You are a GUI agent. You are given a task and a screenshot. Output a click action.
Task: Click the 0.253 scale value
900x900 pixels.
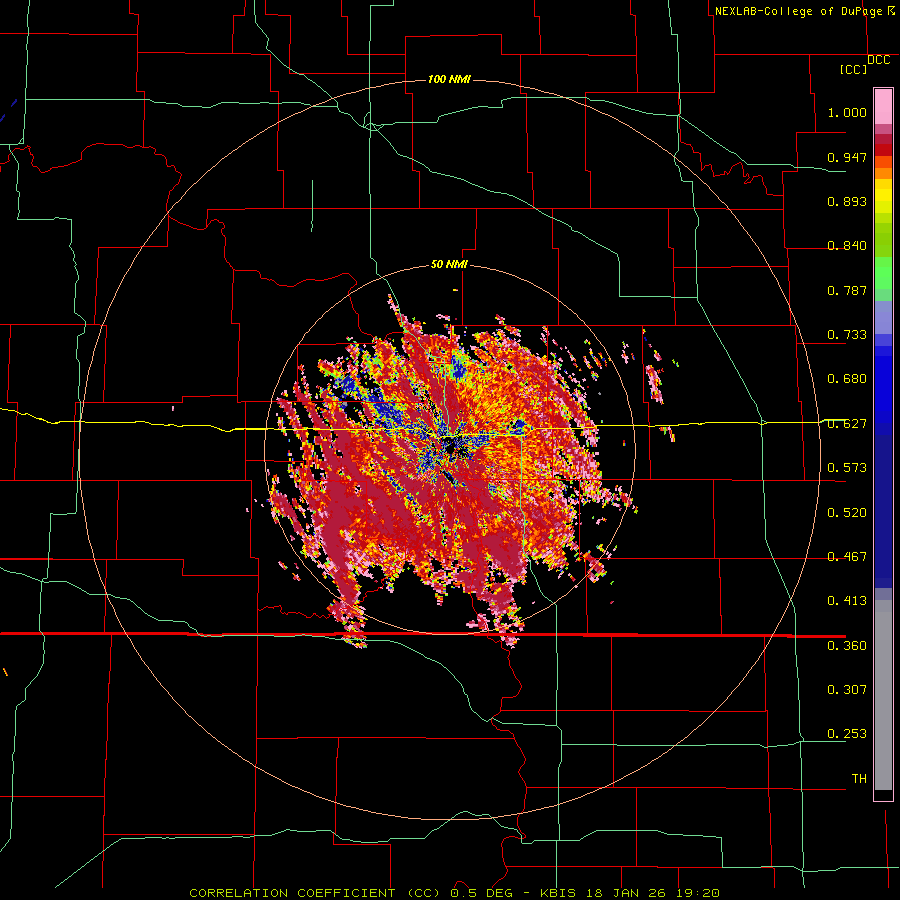point(847,734)
